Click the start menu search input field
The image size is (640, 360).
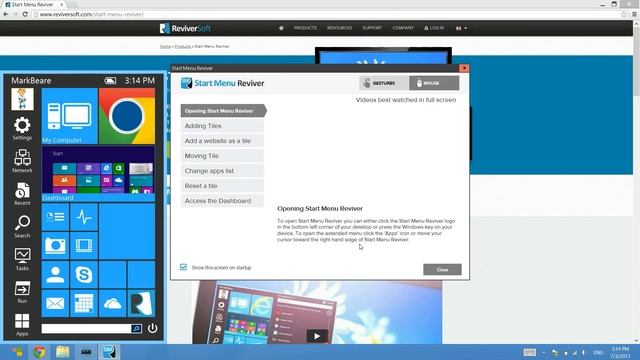click(86, 328)
